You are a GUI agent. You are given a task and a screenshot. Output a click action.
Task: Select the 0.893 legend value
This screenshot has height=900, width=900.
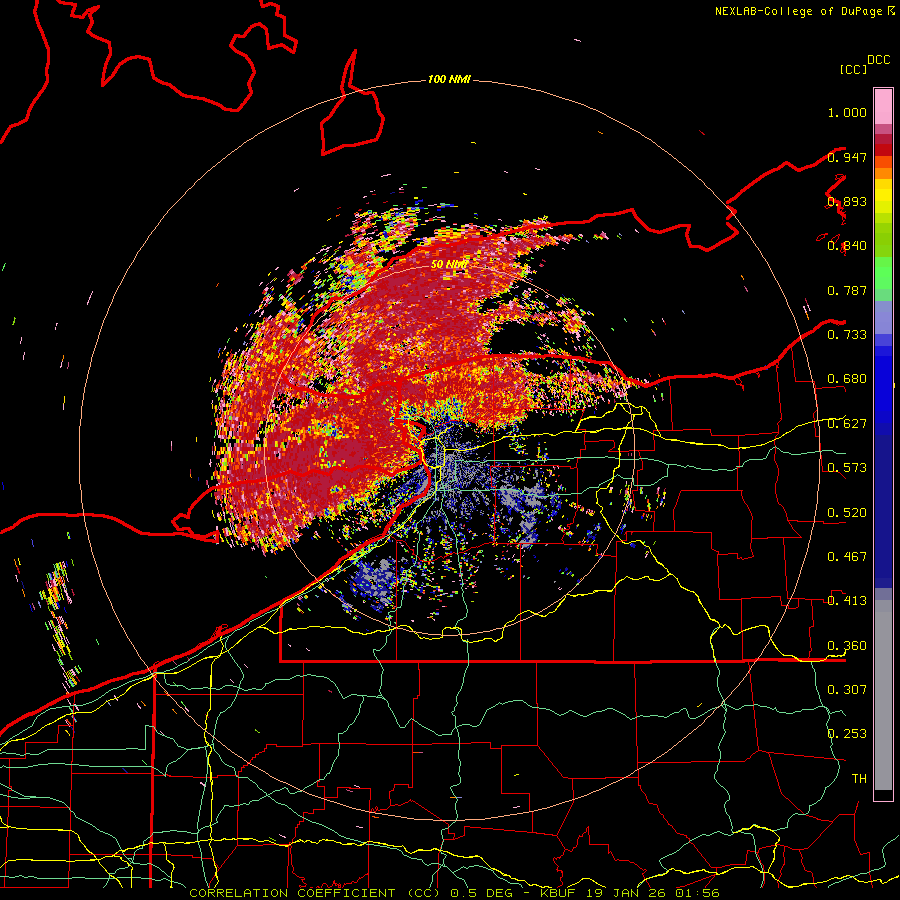click(847, 201)
